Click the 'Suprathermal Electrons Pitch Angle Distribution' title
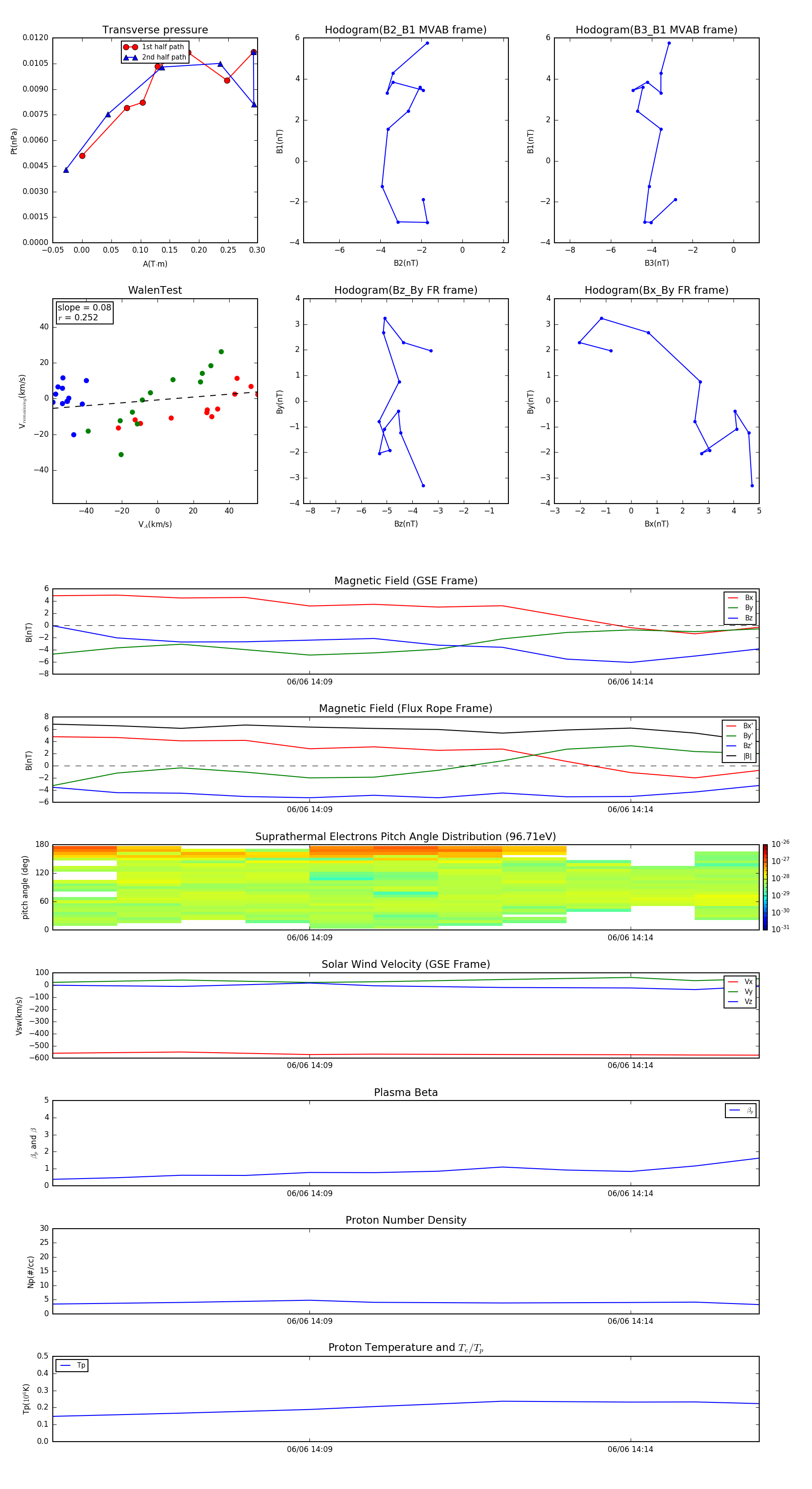812x1489 pixels. pos(406,837)
